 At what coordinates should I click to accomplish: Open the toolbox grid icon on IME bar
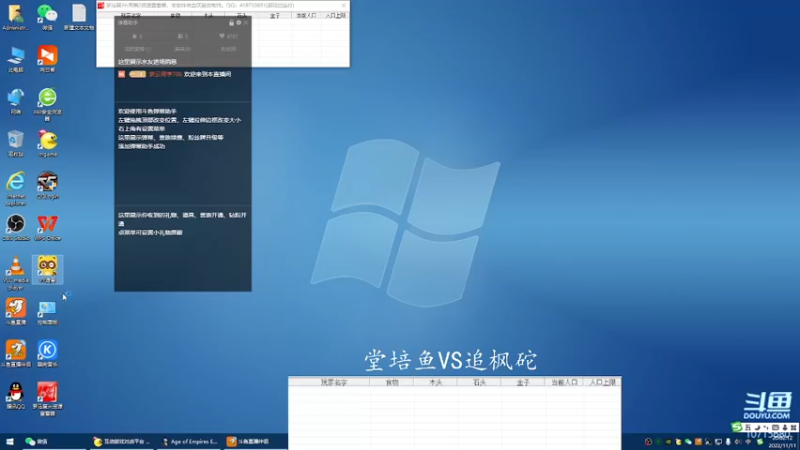[x=793, y=428]
